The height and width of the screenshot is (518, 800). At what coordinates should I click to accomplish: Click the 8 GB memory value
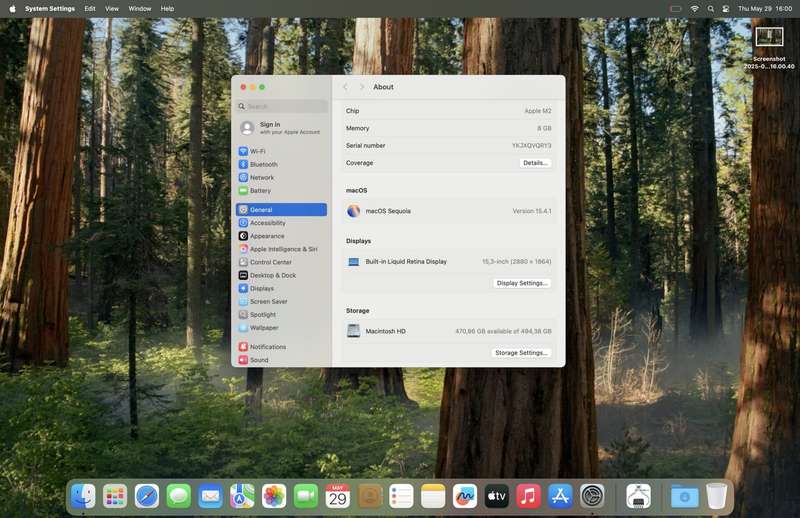pyautogui.click(x=544, y=128)
